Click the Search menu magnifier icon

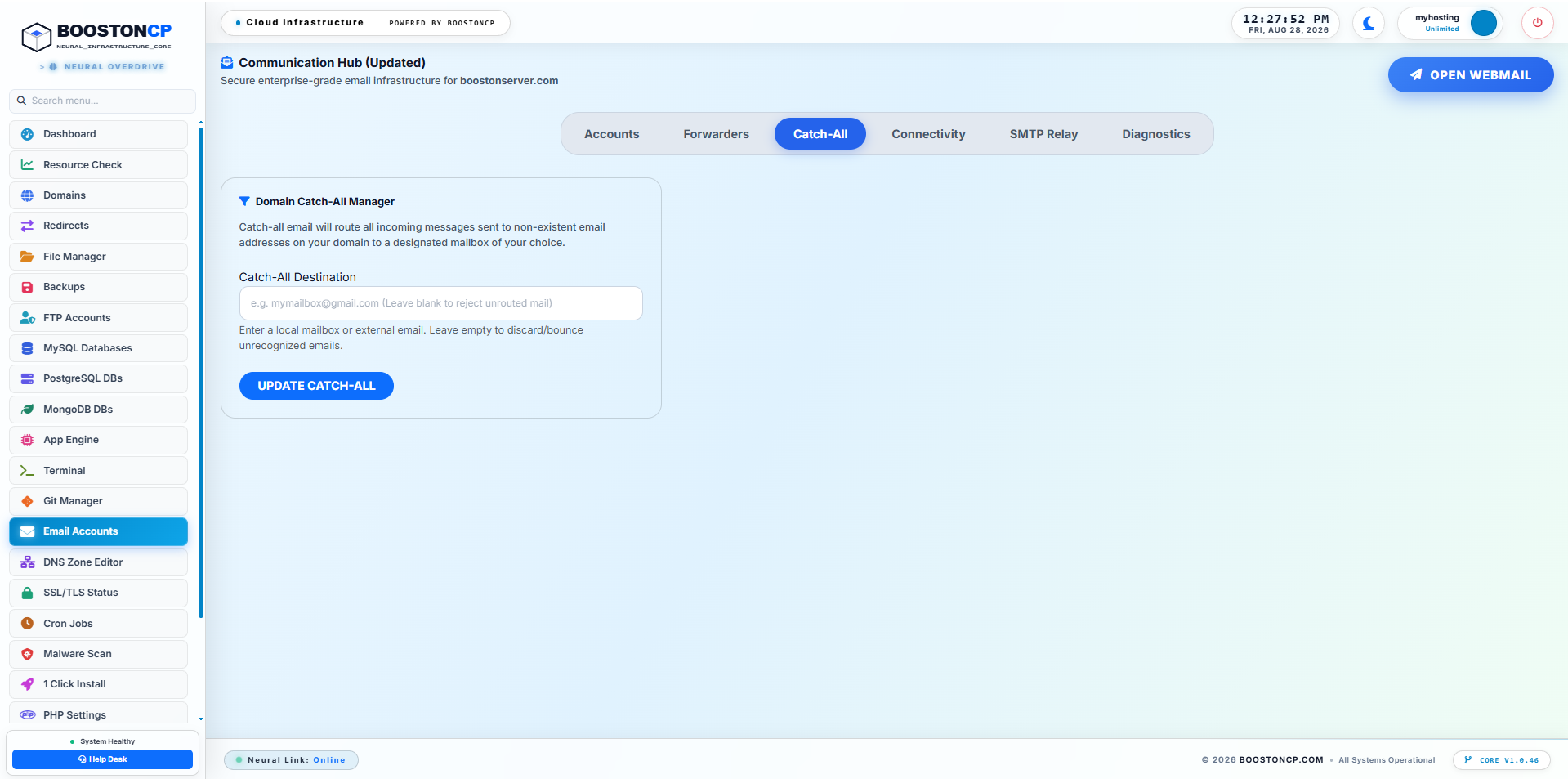pyautogui.click(x=21, y=101)
